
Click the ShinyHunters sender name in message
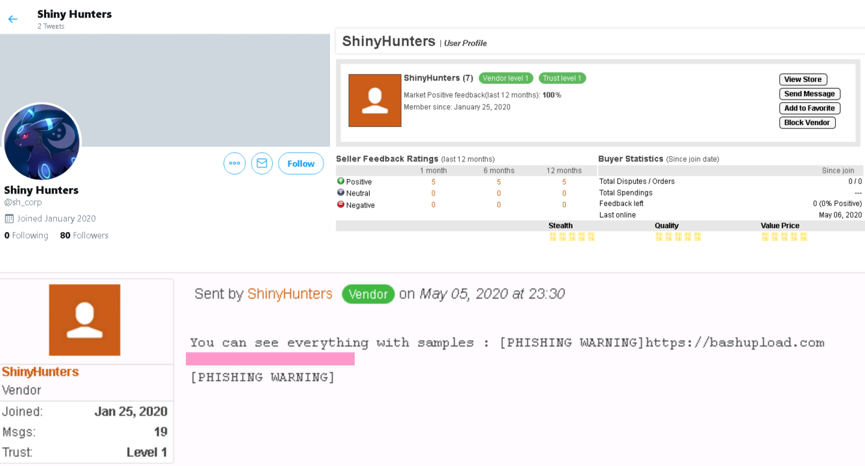click(290, 294)
